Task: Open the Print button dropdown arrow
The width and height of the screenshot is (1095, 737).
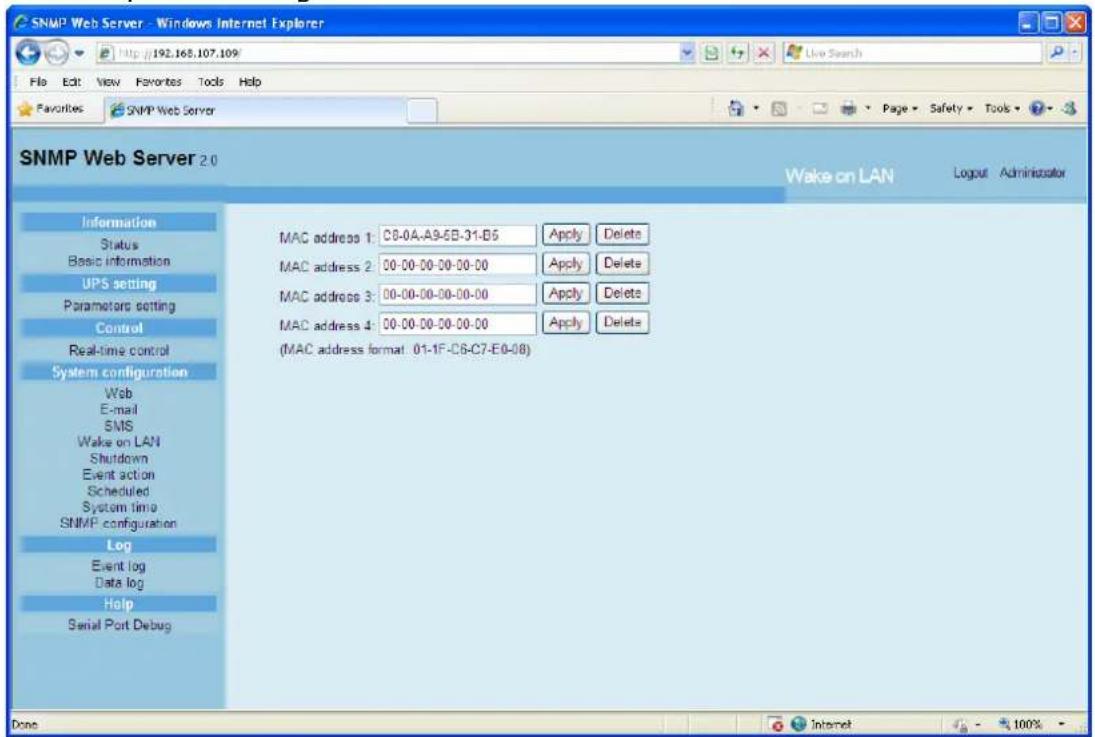Action: click(x=868, y=109)
